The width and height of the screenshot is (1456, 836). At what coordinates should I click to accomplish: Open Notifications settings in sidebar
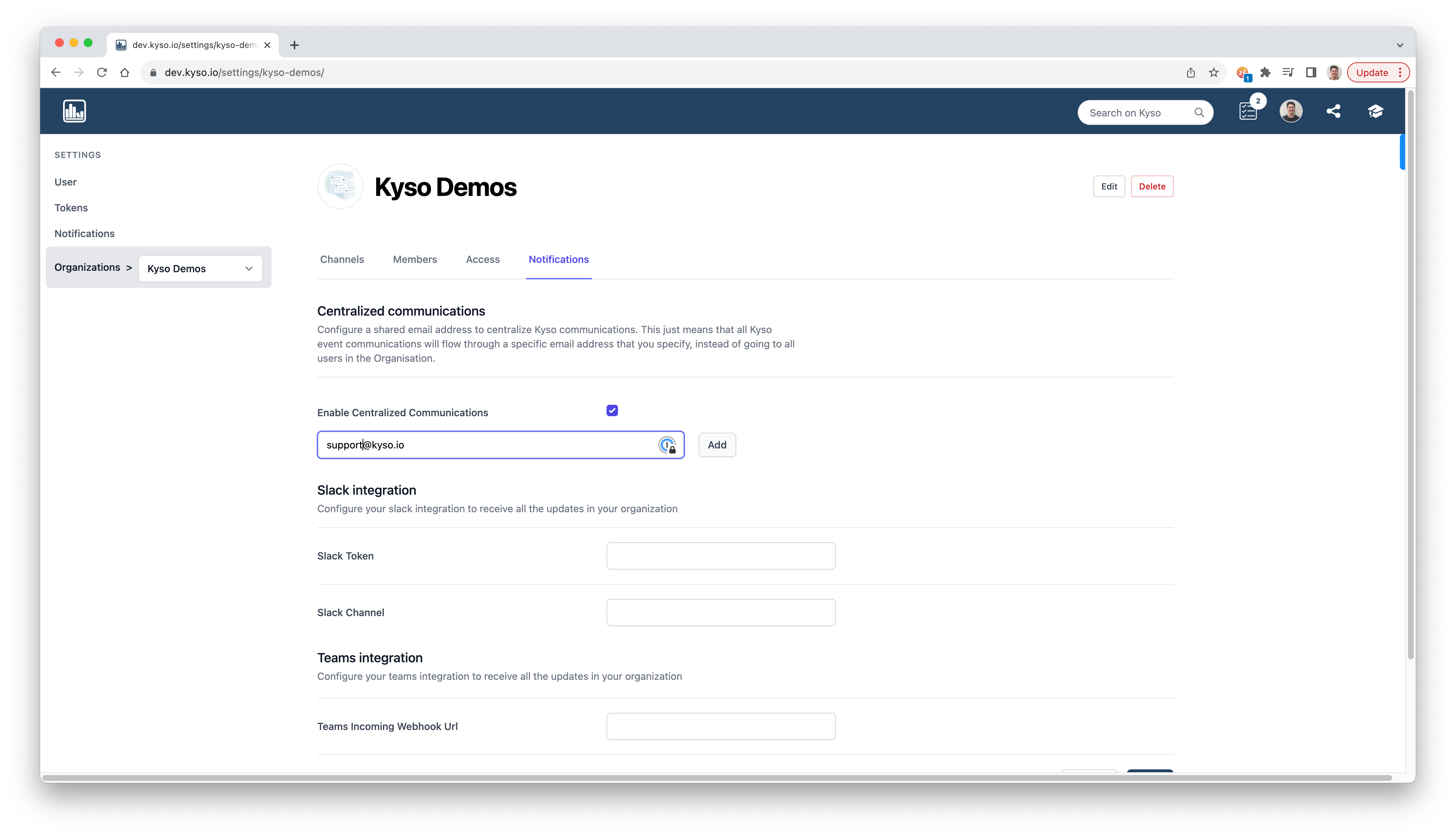85,234
